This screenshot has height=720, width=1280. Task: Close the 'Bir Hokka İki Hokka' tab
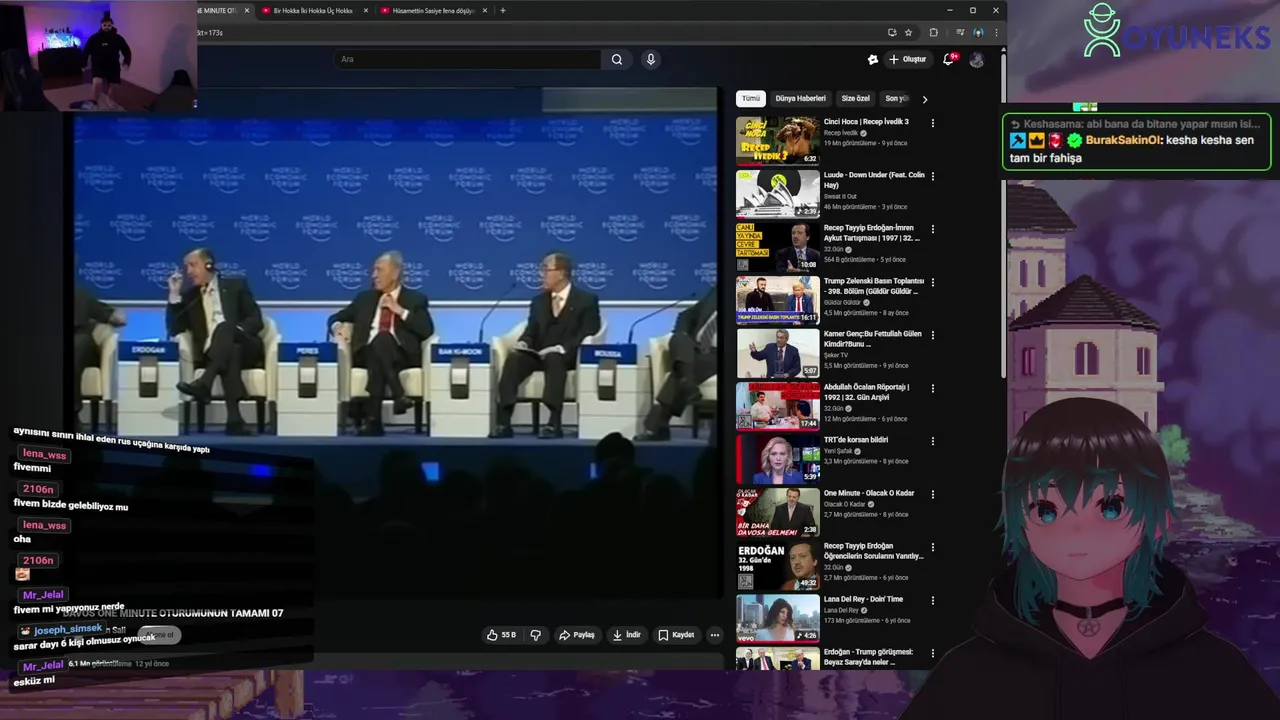tap(366, 10)
